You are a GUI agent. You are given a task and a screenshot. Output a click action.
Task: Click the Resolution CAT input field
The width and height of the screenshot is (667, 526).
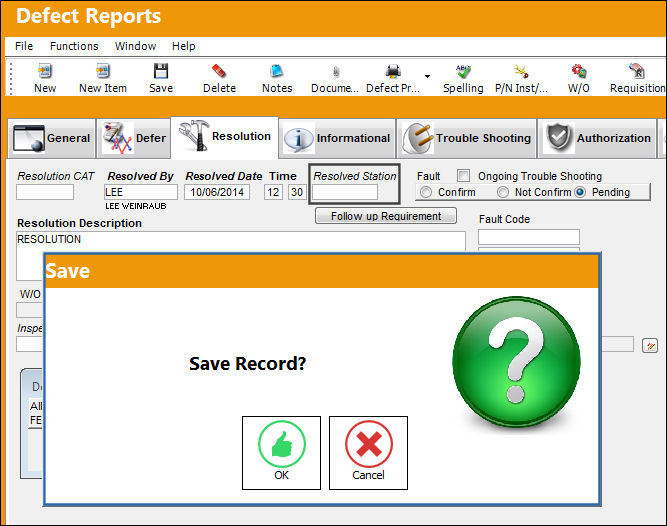click(45, 192)
